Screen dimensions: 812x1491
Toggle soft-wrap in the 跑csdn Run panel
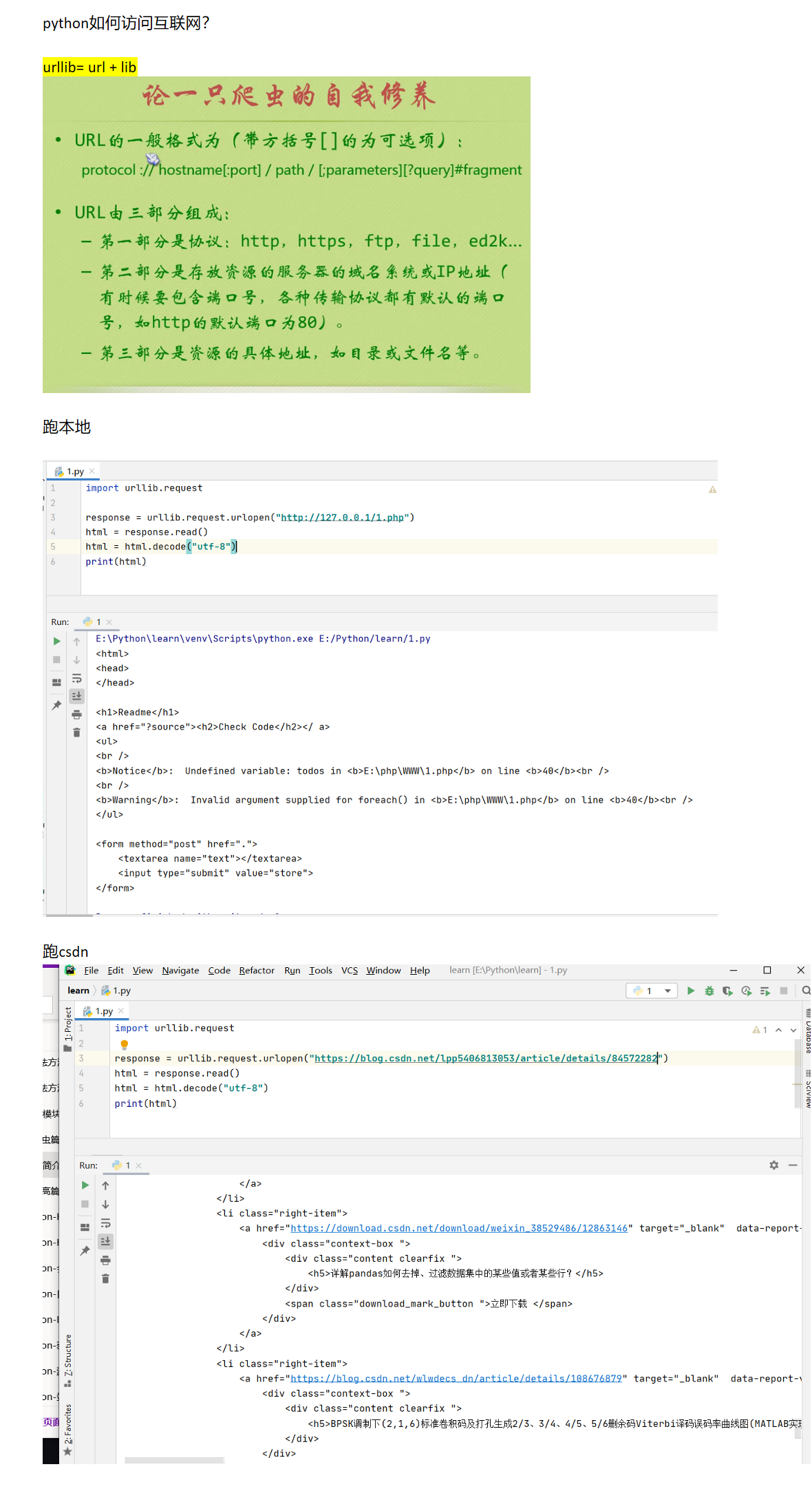(105, 1223)
